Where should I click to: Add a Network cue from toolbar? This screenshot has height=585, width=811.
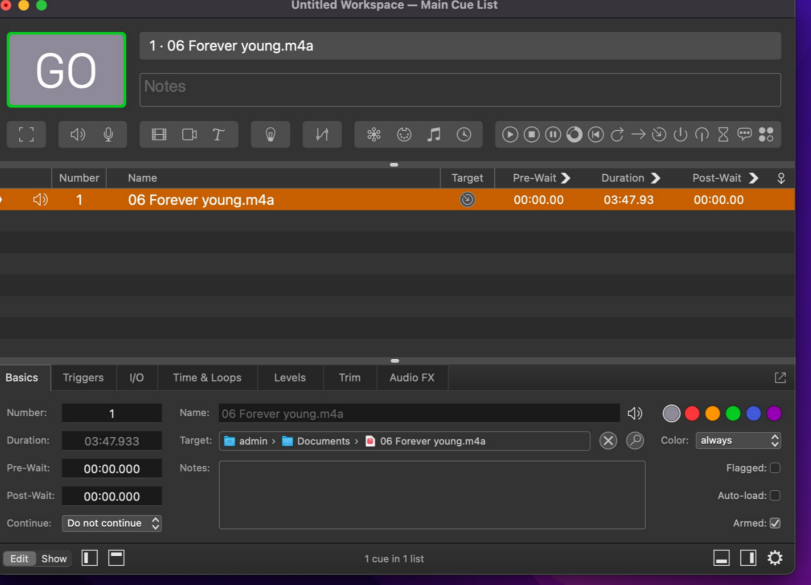373,134
